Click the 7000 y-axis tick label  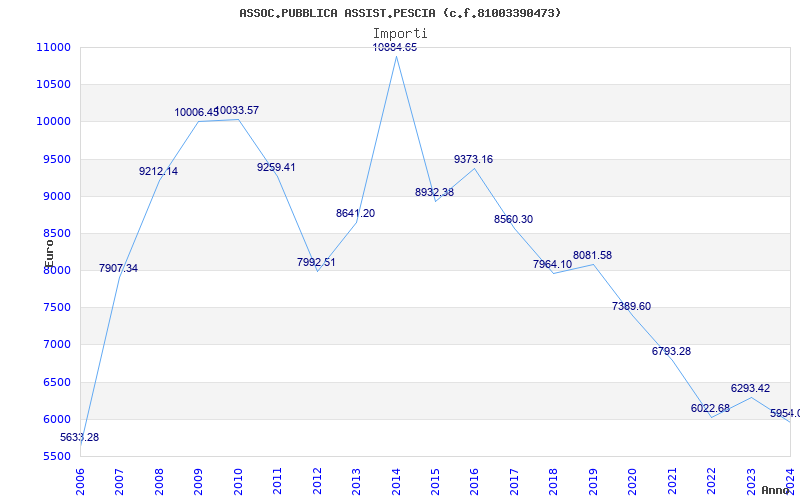pyautogui.click(x=57, y=344)
